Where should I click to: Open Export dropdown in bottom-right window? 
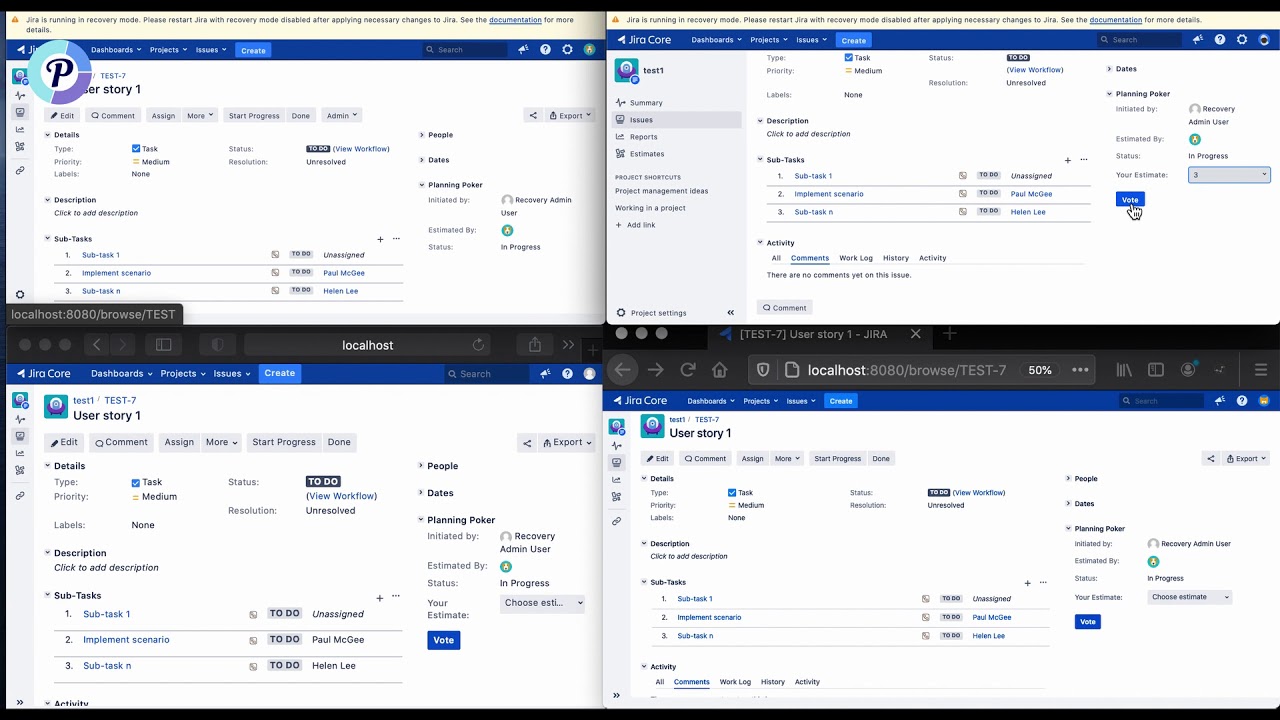1246,459
